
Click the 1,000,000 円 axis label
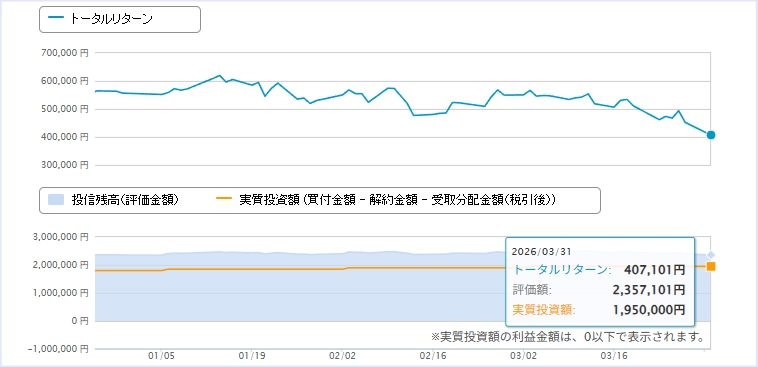[61, 293]
